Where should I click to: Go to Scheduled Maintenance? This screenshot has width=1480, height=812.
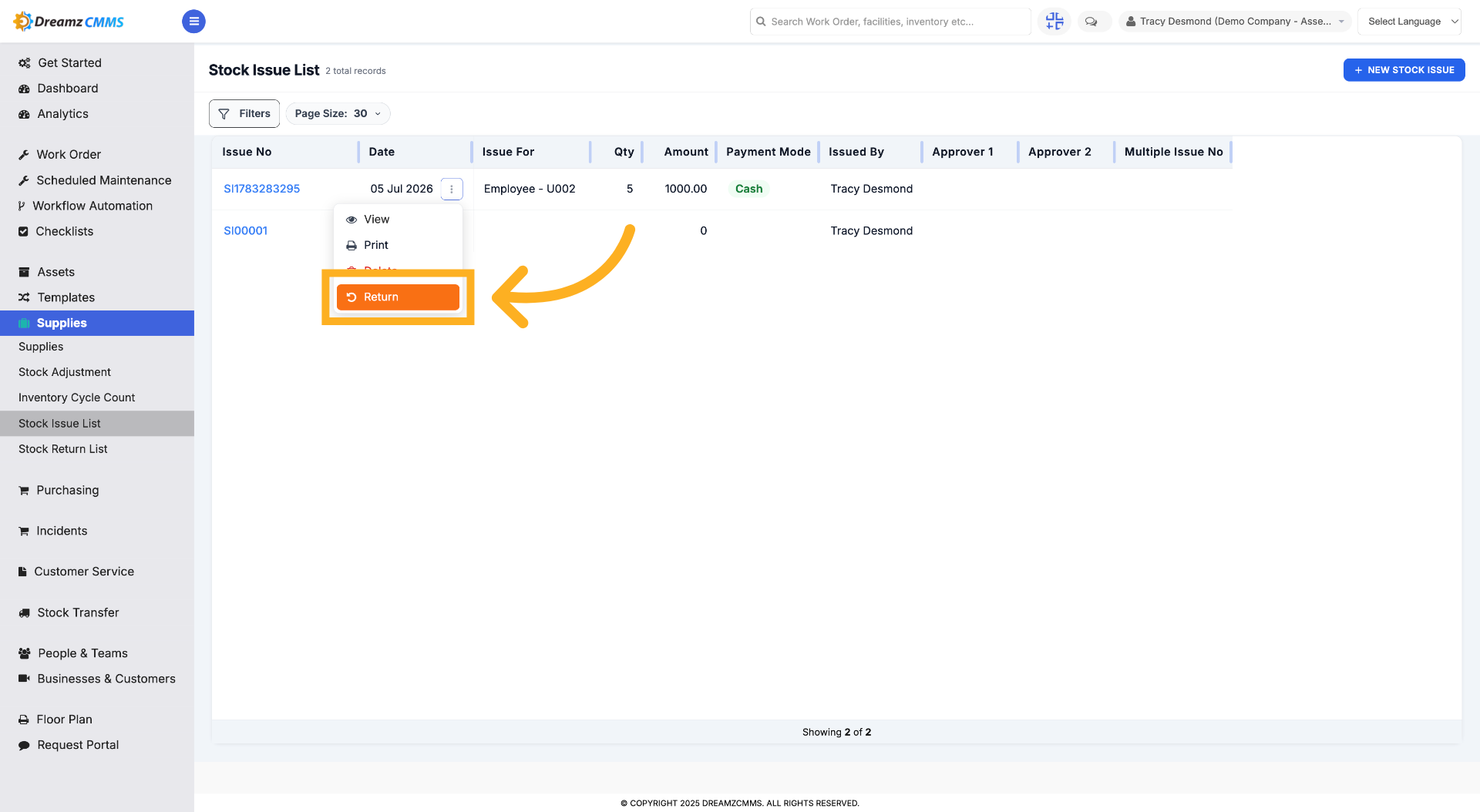pos(104,180)
